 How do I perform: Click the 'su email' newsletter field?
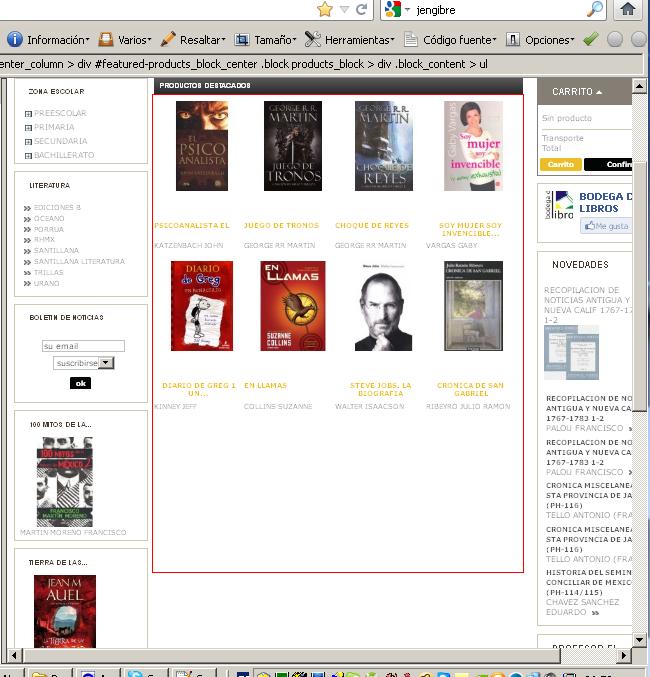click(83, 346)
